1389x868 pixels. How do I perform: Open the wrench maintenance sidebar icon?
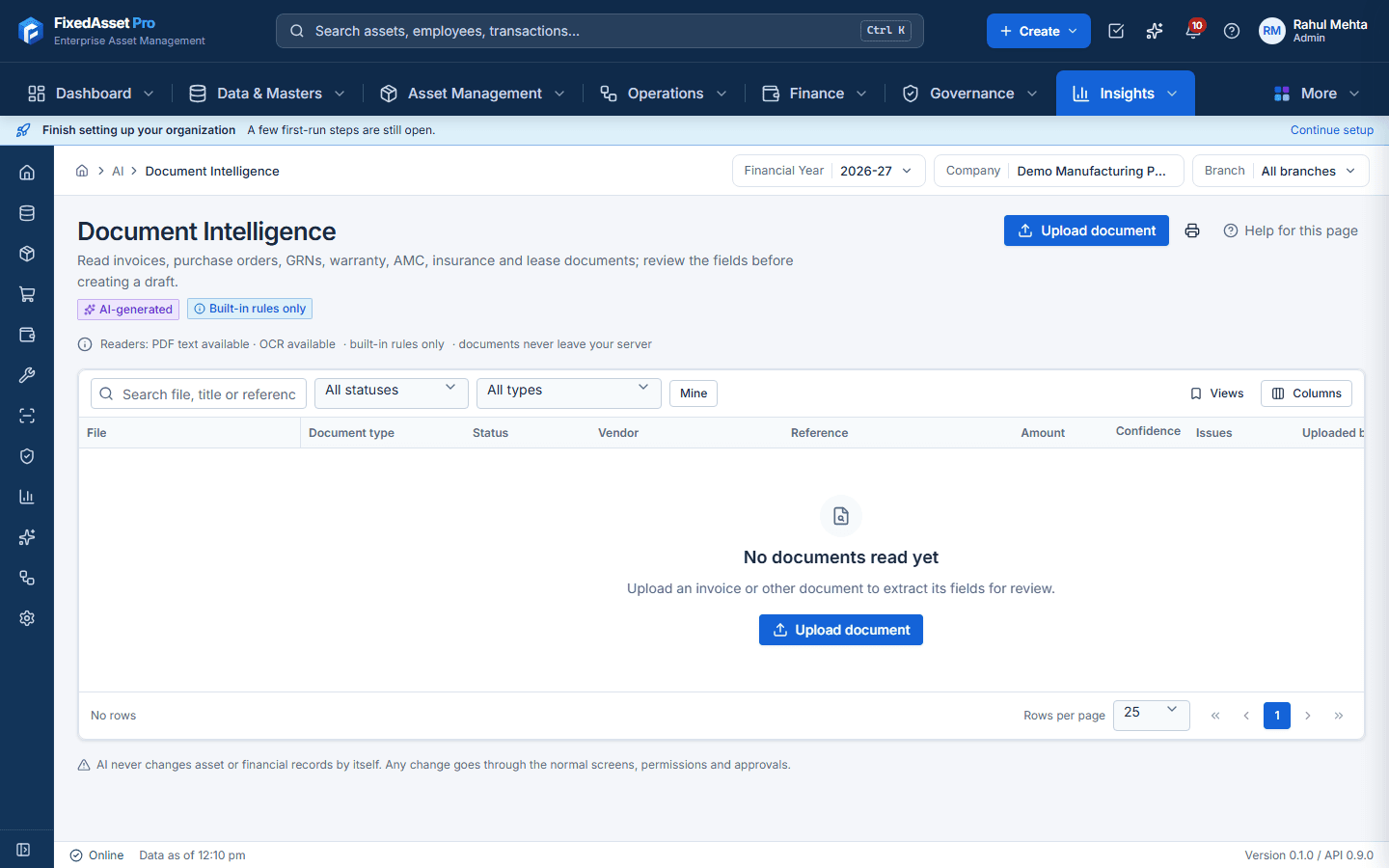click(x=27, y=375)
